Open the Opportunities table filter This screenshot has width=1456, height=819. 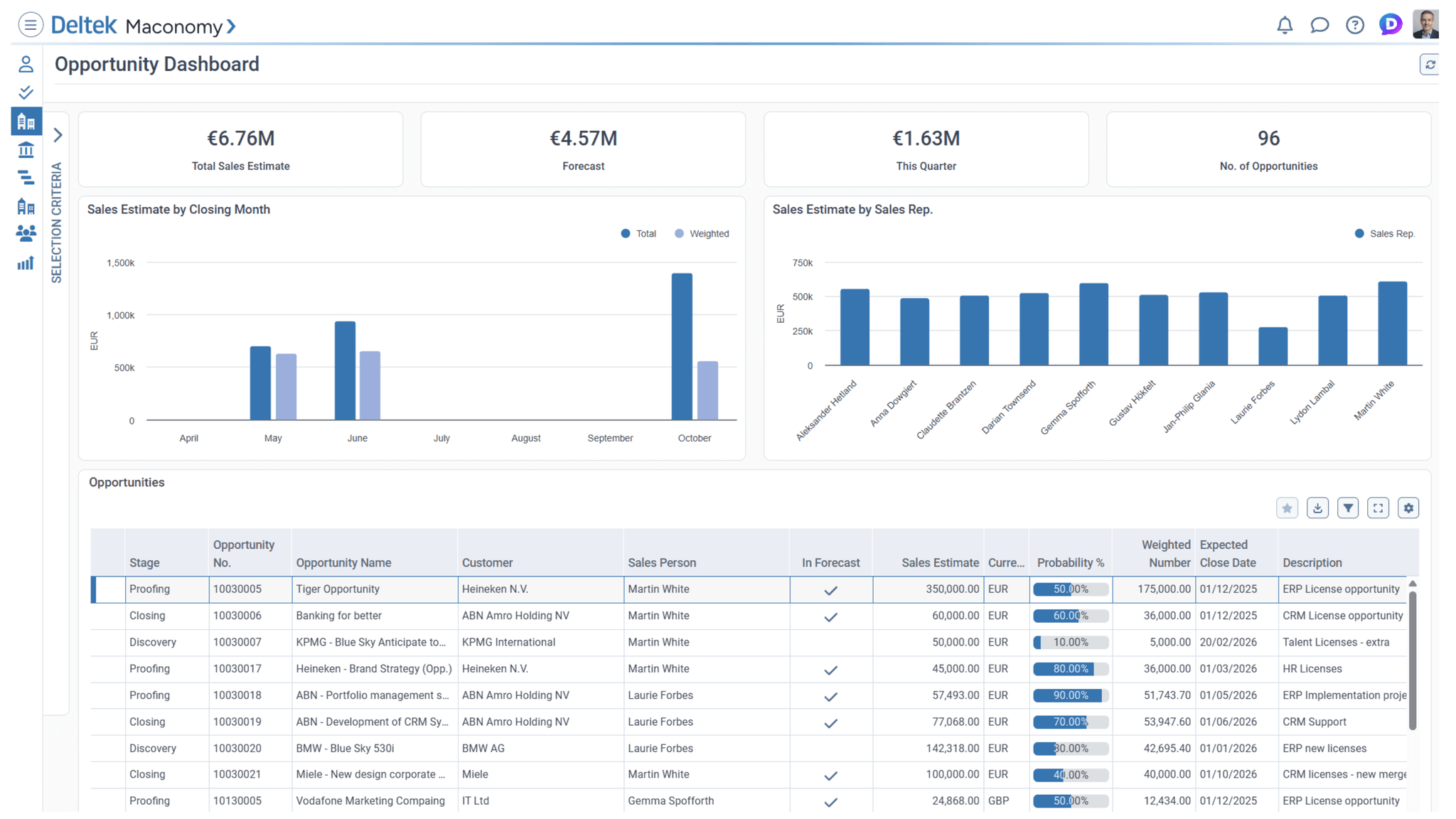tap(1348, 508)
